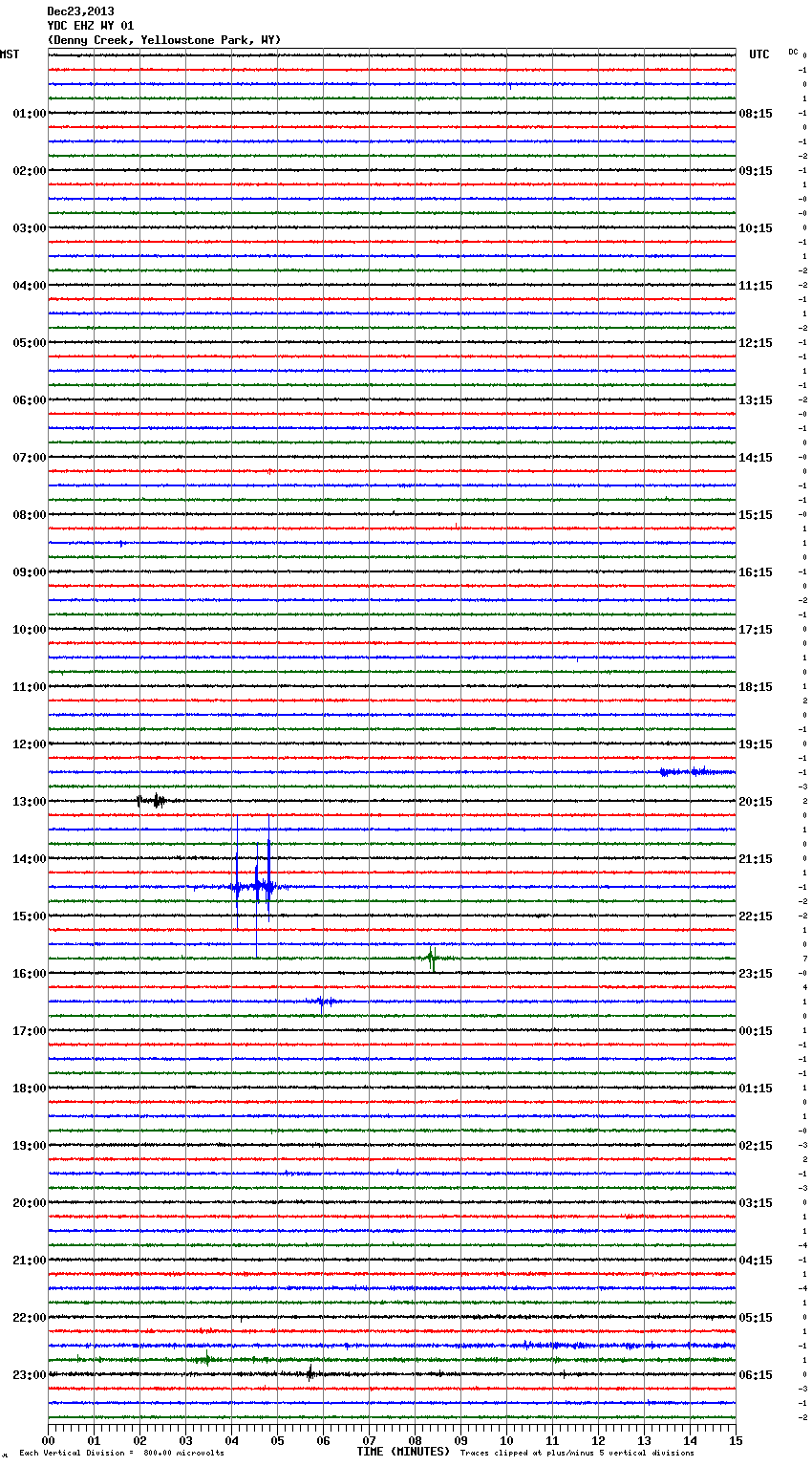The image size is (812, 1466).
Task: Click minute tick "12" on the time axis
Action: [x=598, y=1440]
